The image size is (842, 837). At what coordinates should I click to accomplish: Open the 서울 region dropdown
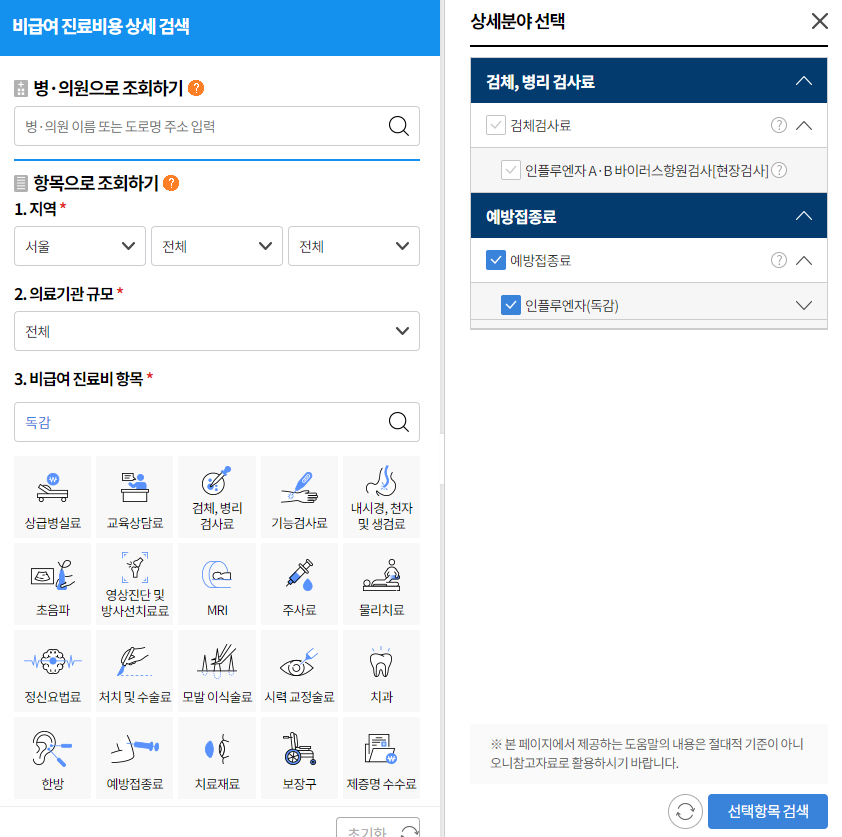79,246
